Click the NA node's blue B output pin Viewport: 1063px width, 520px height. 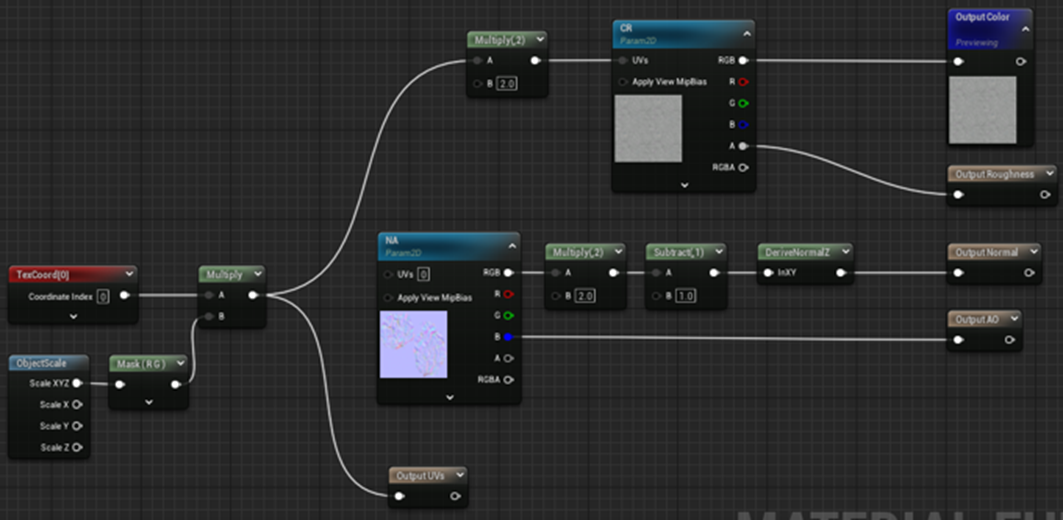click(x=508, y=337)
